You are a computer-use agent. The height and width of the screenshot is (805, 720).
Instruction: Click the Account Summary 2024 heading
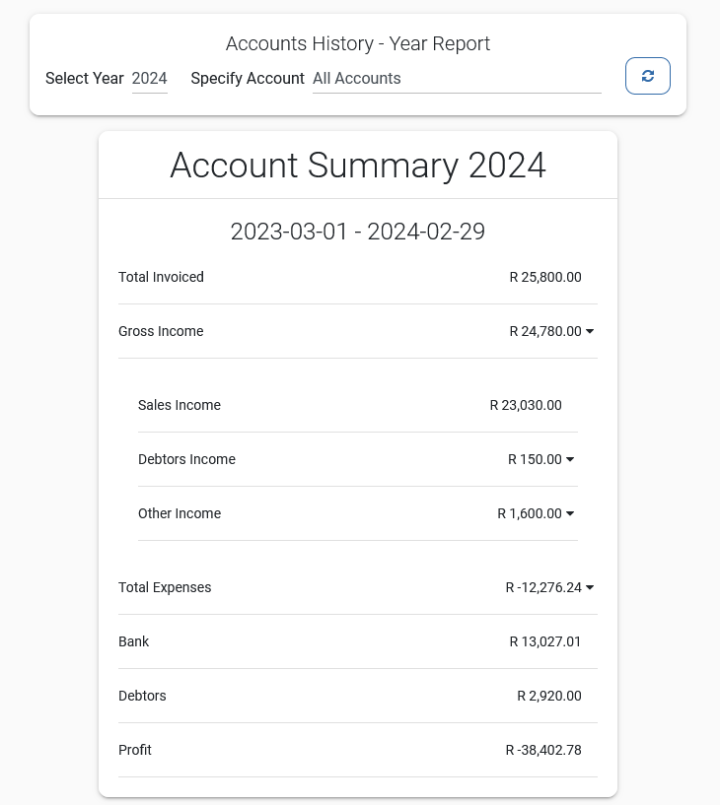358,165
